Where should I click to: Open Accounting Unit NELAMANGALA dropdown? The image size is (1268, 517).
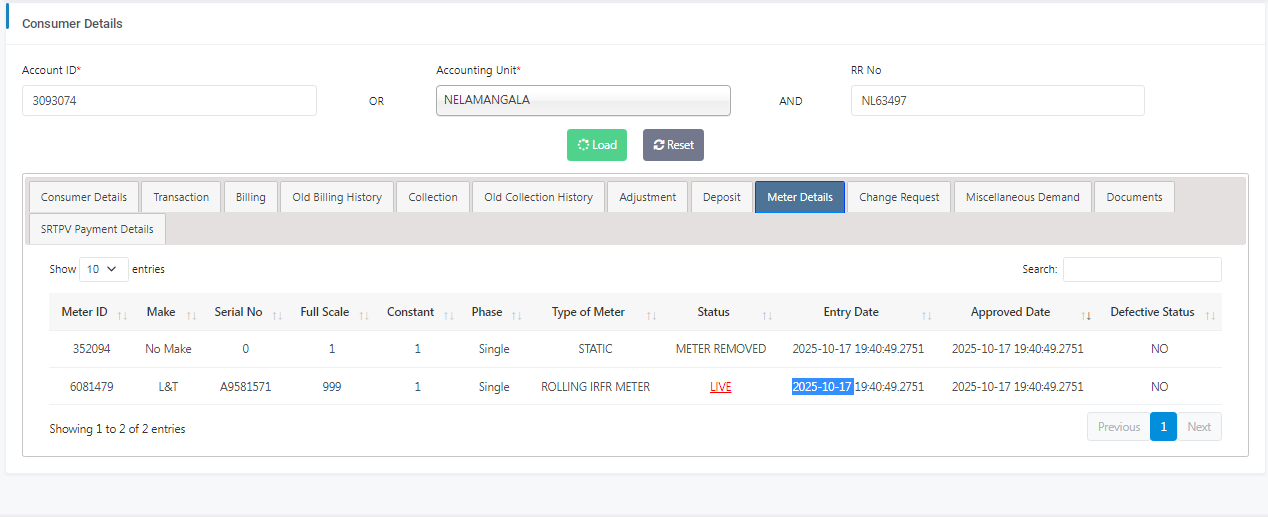[x=583, y=100]
